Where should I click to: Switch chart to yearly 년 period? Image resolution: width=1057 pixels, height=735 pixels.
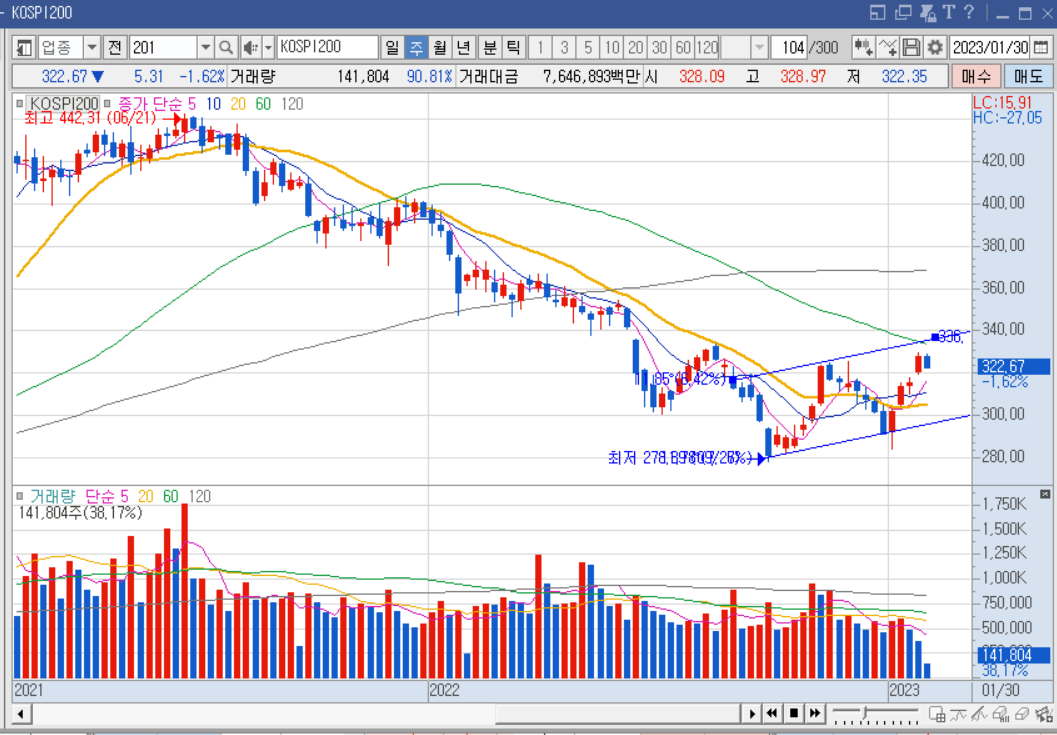[x=463, y=47]
